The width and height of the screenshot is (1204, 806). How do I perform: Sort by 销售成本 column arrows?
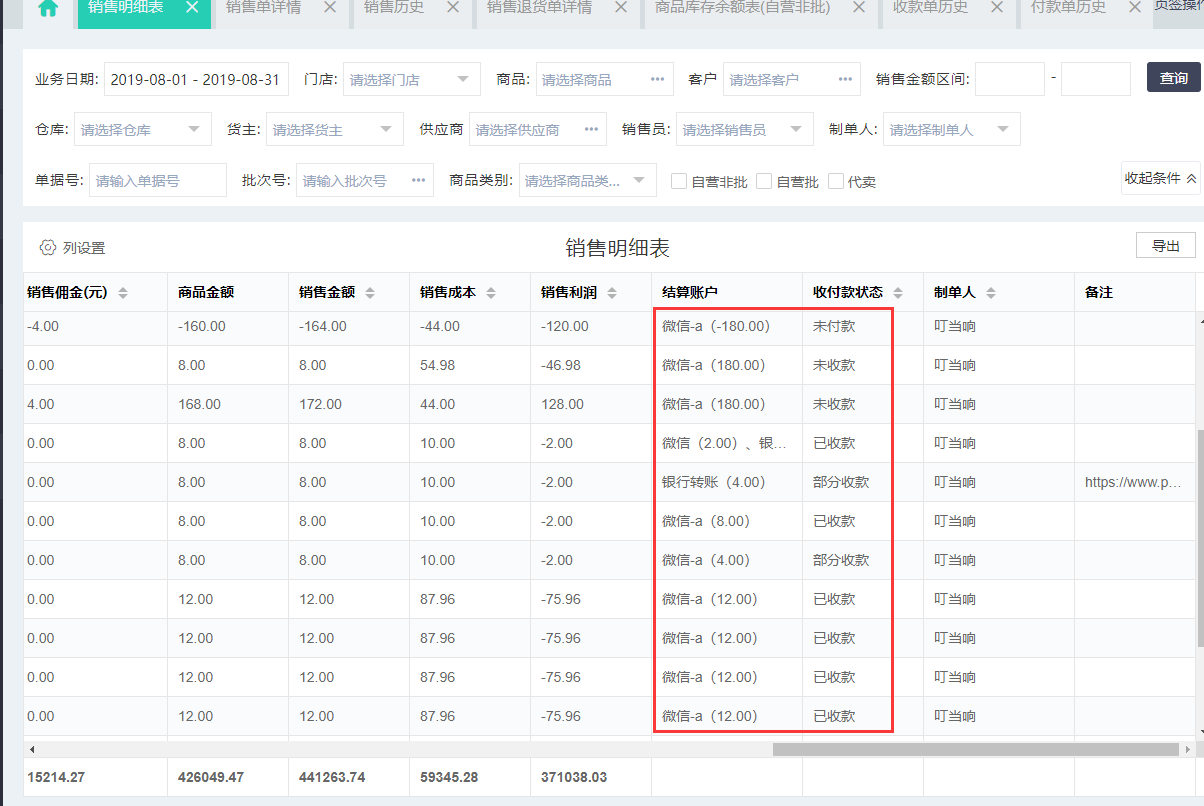coord(491,293)
